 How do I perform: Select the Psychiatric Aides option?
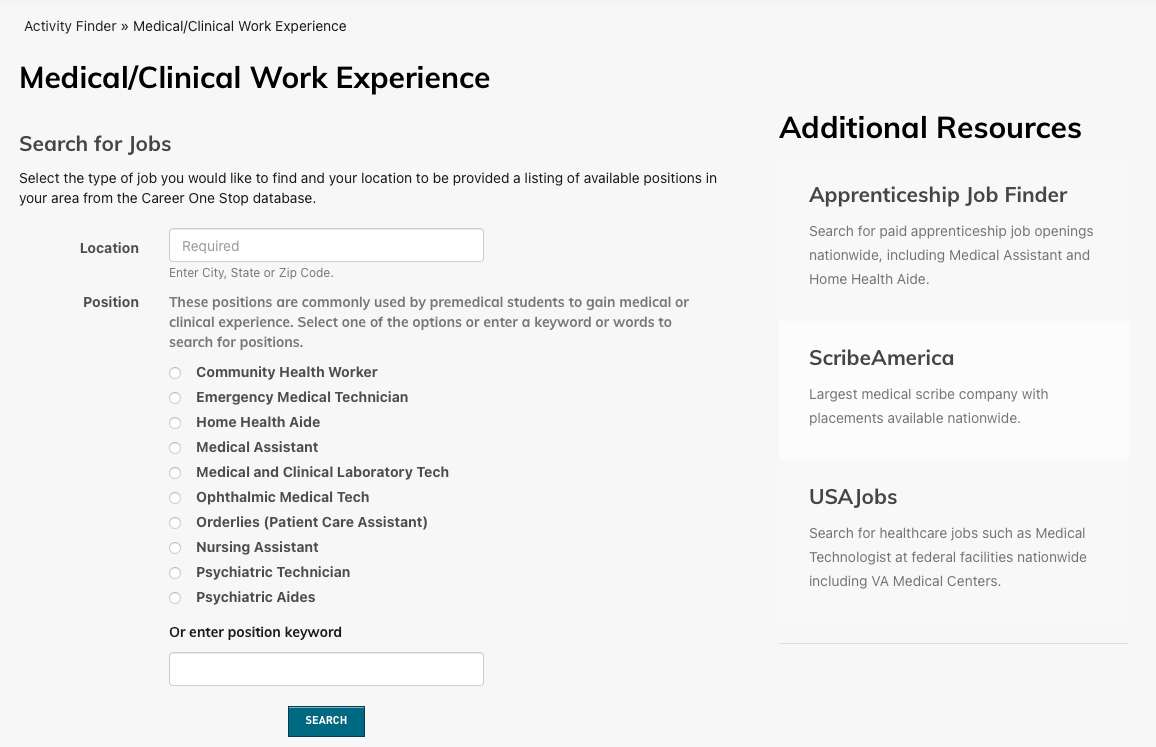point(175,597)
